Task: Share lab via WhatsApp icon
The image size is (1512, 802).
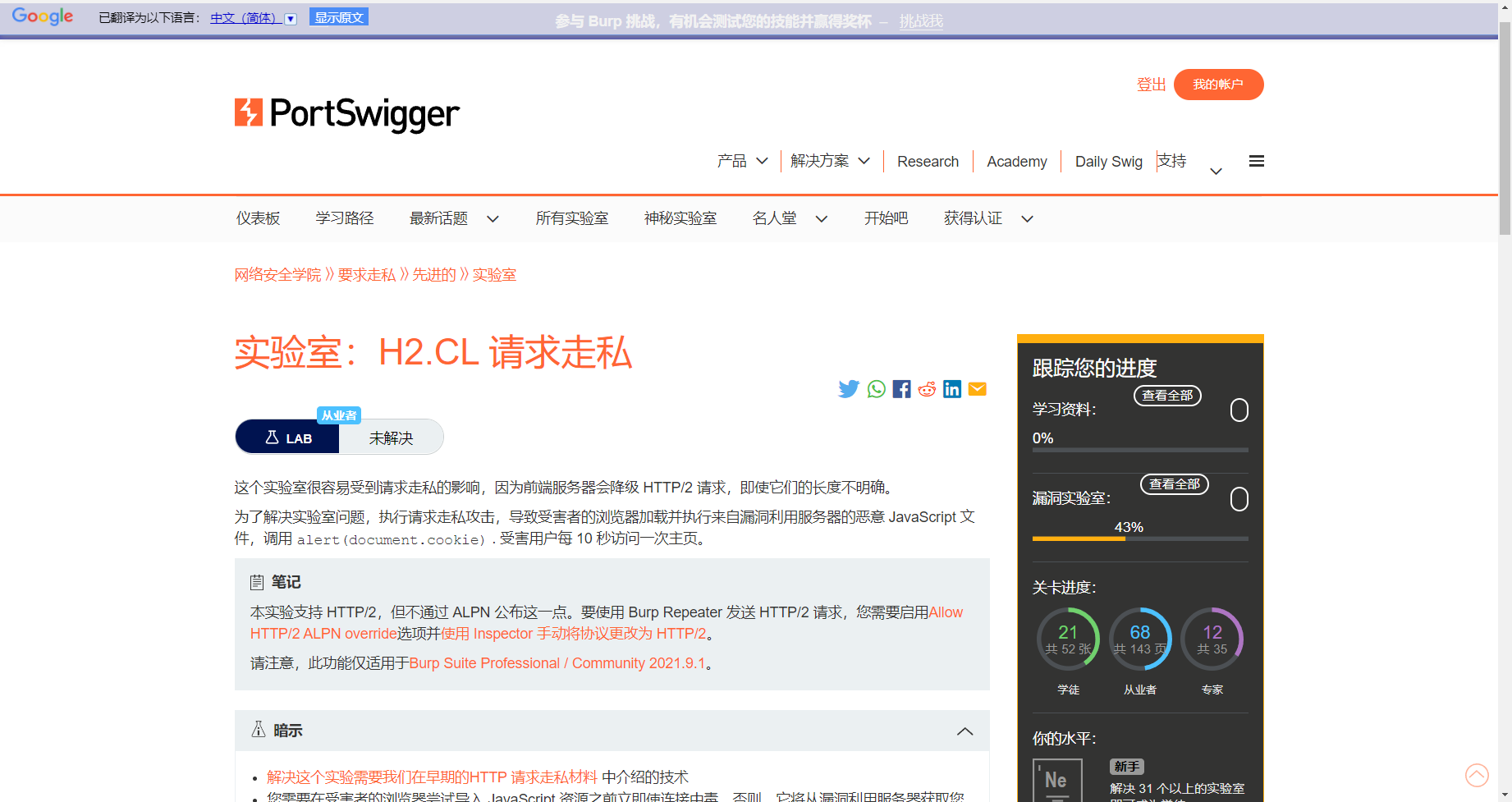Action: [877, 389]
